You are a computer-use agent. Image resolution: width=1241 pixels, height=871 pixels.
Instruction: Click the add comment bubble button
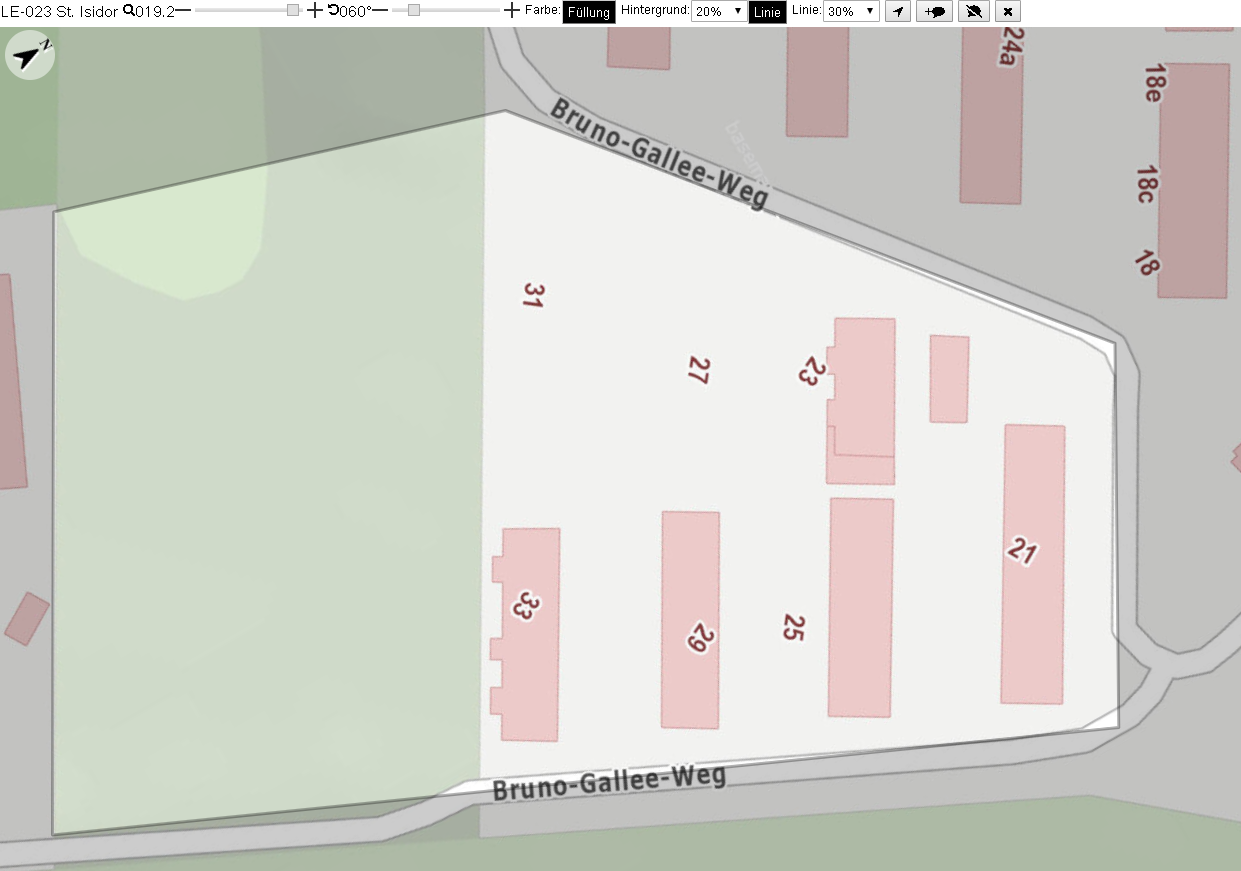934,12
